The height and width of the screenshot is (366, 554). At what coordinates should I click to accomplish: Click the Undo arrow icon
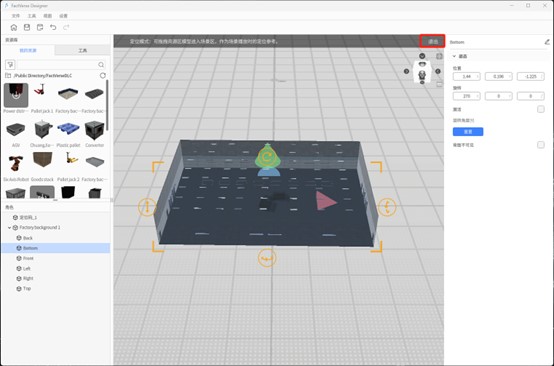click(x=53, y=27)
